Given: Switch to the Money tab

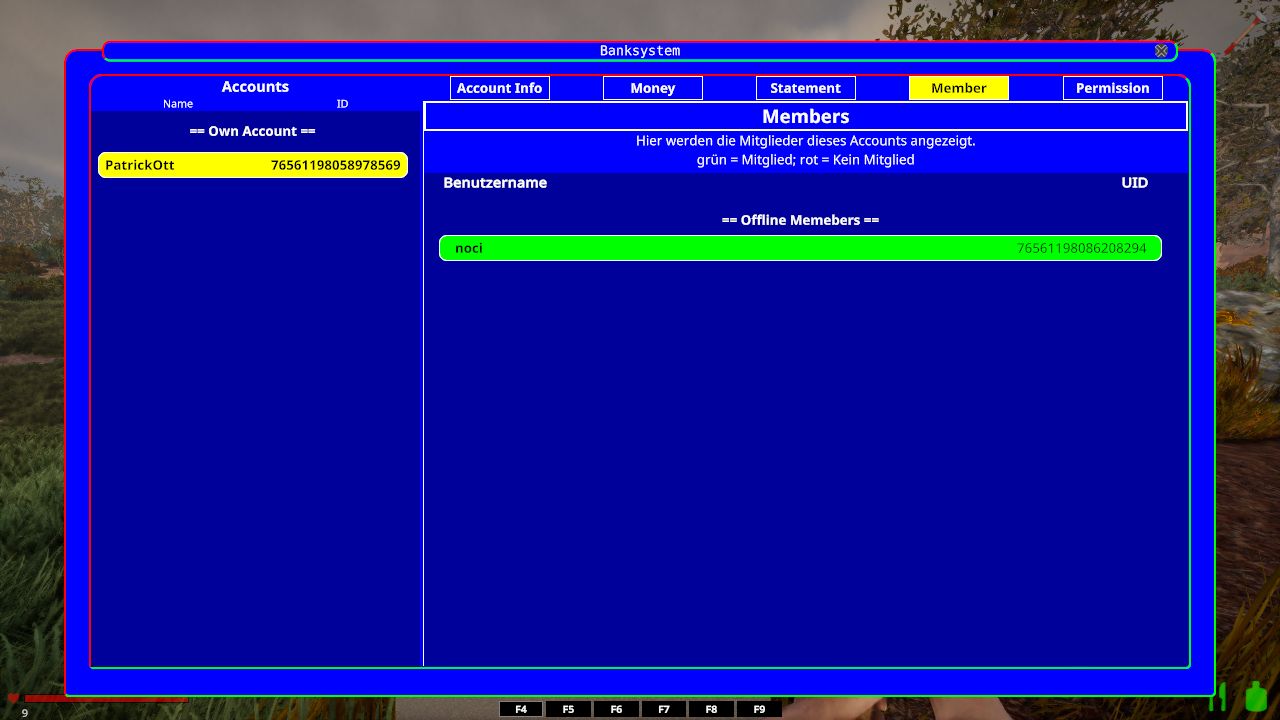Looking at the screenshot, I should pos(652,88).
